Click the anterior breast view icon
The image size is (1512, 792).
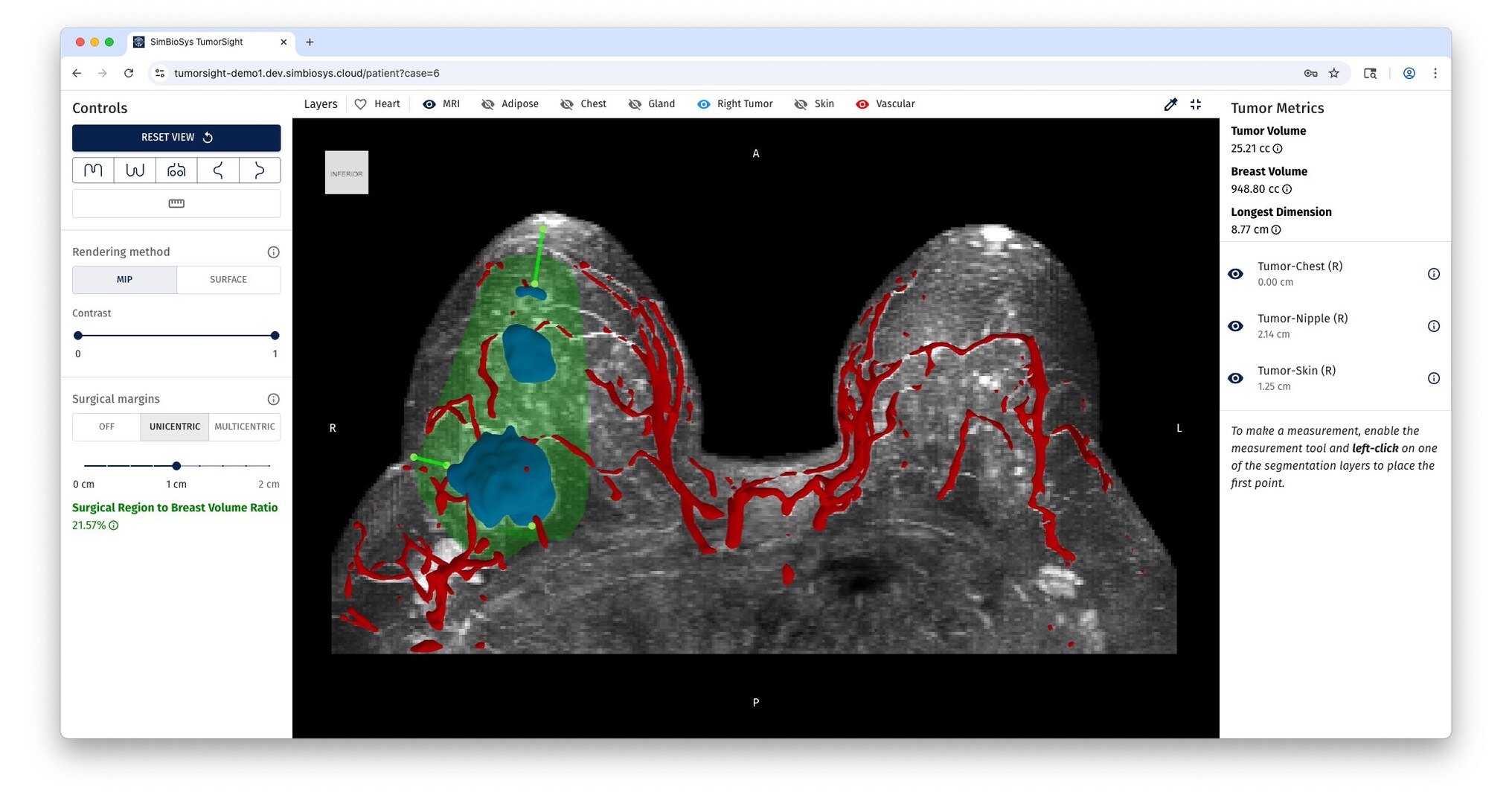(176, 170)
